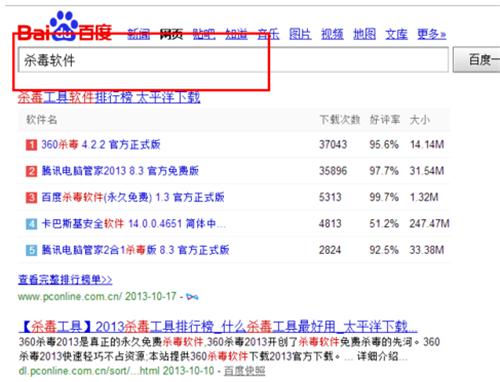Click the www.pconline.com.cn URL text
Screen dimensions: 500x382
(x=70, y=296)
